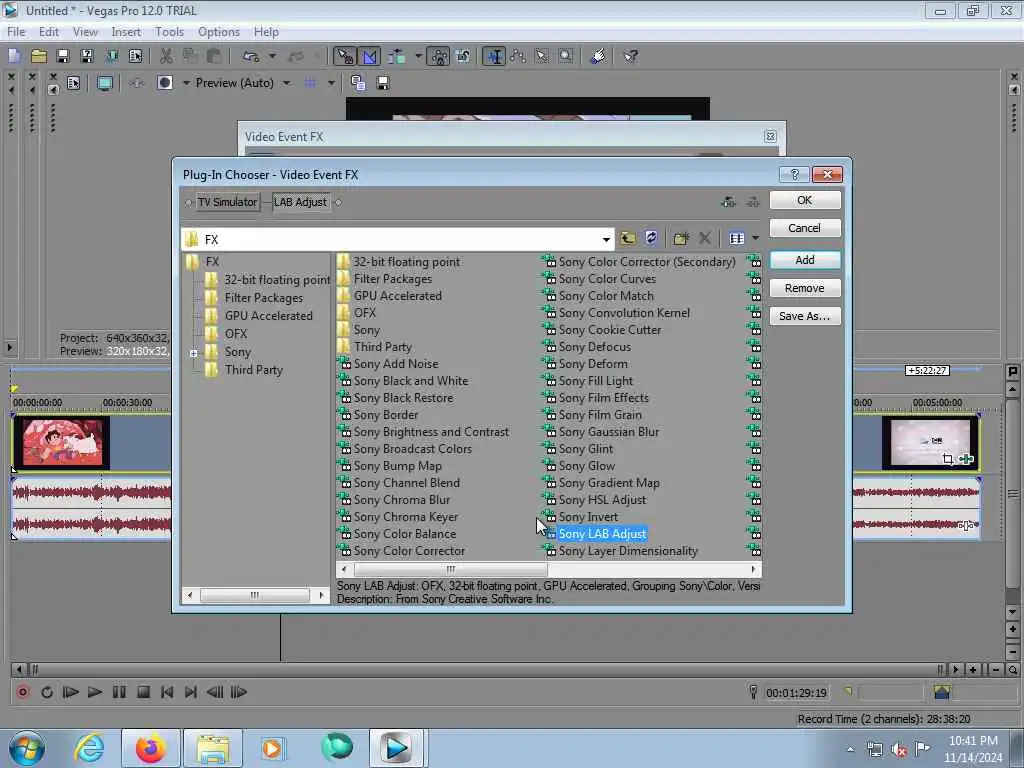Go up one folder level in Plug-In Chooser
Viewport: 1024px width, 768px height.
[628, 238]
